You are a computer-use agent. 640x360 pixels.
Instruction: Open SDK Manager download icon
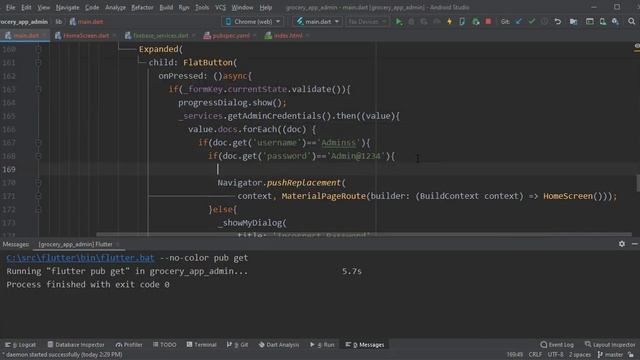click(x=615, y=22)
